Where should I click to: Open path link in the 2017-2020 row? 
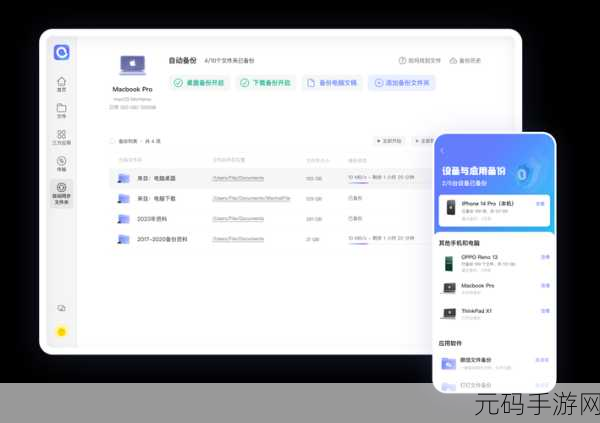pyautogui.click(x=238, y=239)
